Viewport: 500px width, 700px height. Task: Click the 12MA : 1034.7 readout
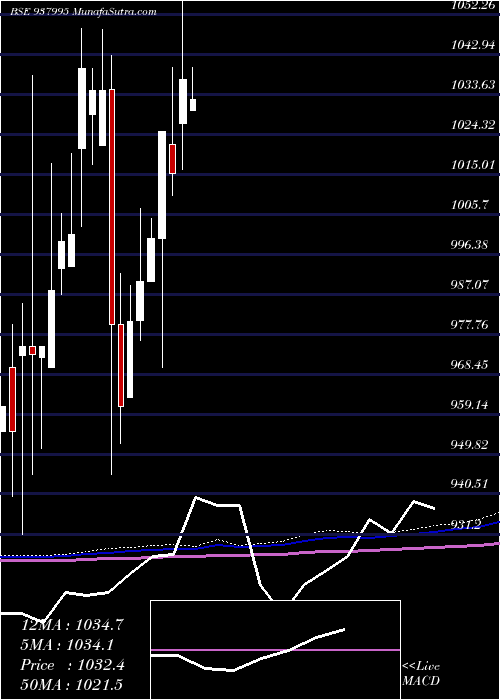tap(73, 624)
